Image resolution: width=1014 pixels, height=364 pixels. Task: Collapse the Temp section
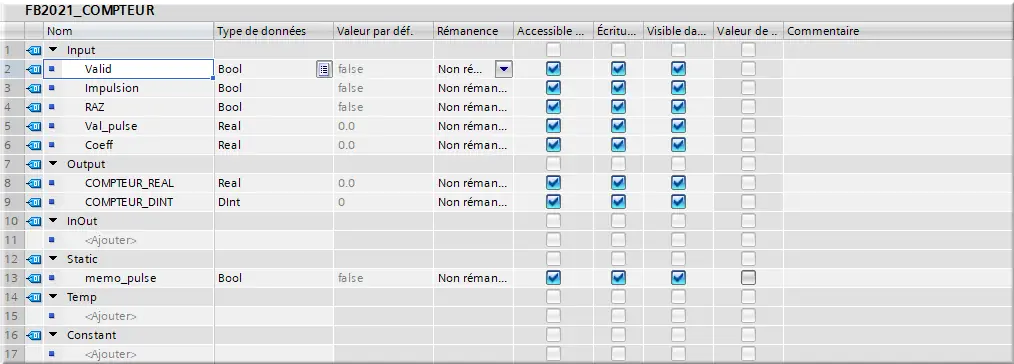(x=52, y=297)
